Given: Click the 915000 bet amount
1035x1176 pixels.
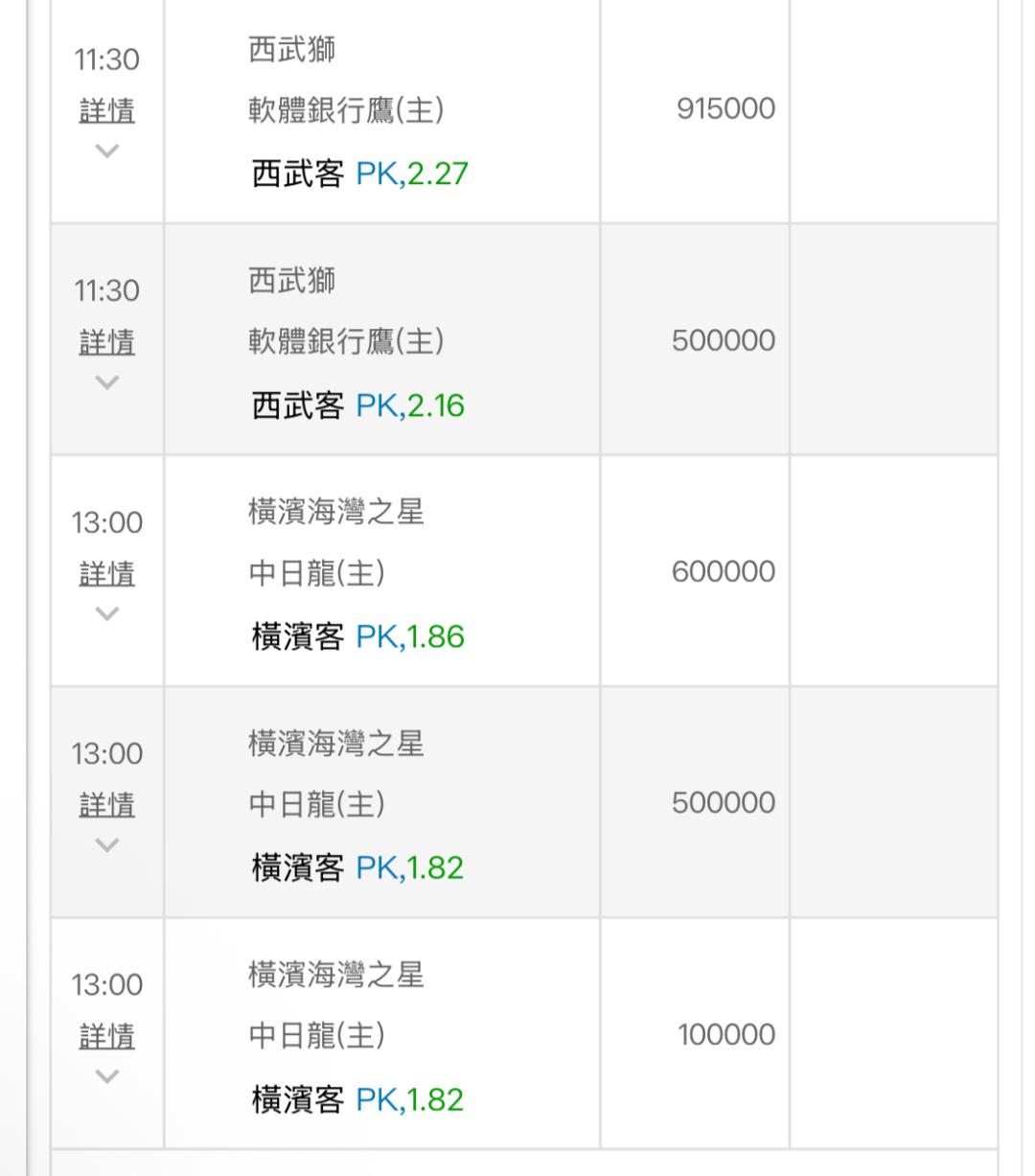Looking at the screenshot, I should (x=725, y=109).
